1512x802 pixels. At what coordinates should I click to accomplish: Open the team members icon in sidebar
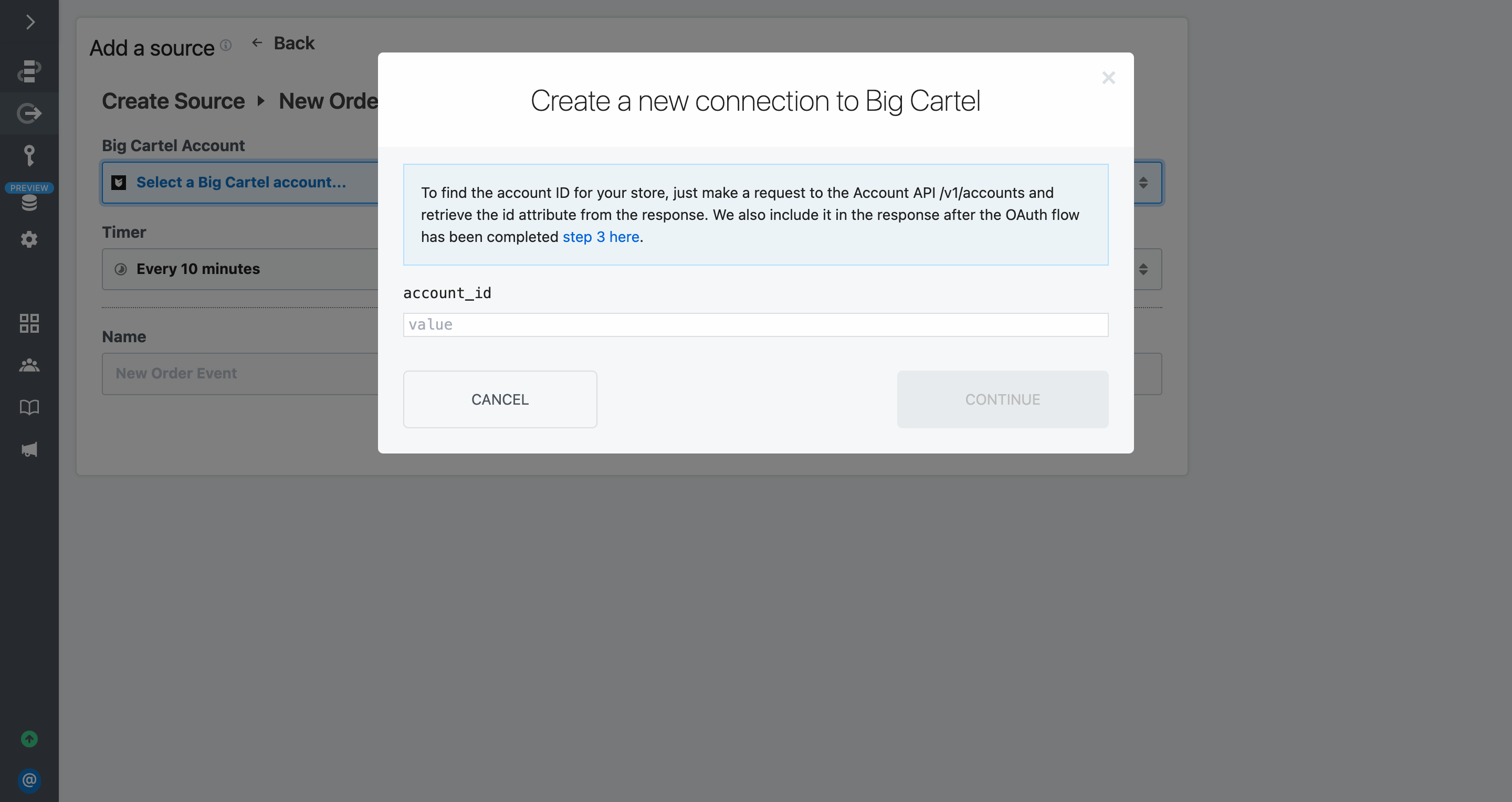29,365
